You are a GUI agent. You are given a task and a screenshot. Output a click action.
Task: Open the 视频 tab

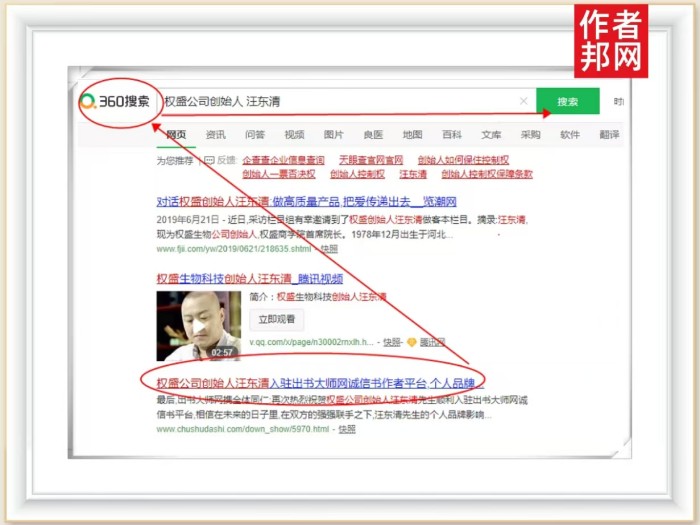pyautogui.click(x=294, y=135)
